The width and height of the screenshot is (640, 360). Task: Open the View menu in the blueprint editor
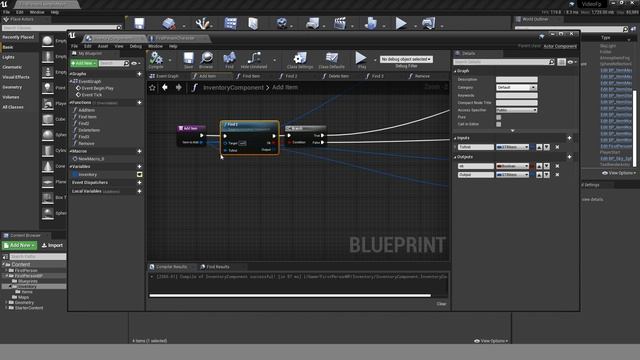pos(119,46)
